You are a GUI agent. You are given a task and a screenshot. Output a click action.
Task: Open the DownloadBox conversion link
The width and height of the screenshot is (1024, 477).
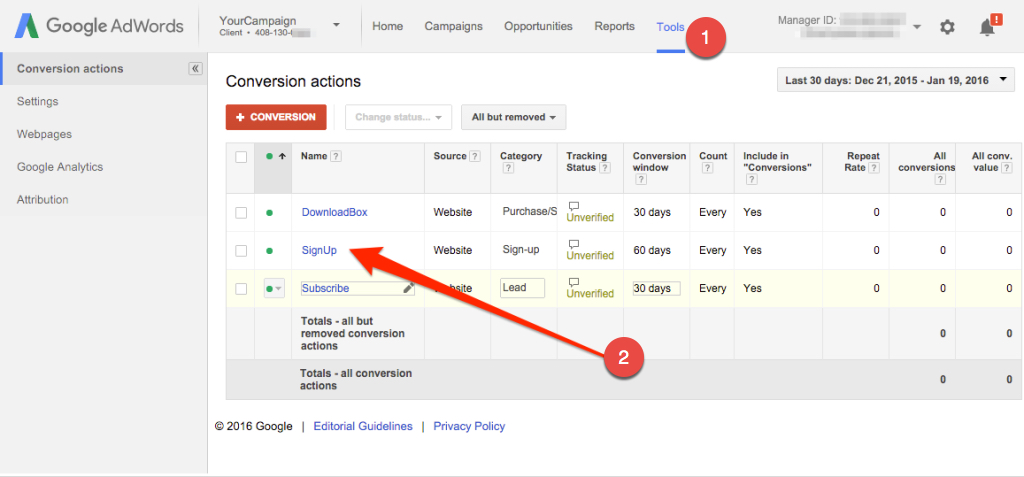click(334, 212)
